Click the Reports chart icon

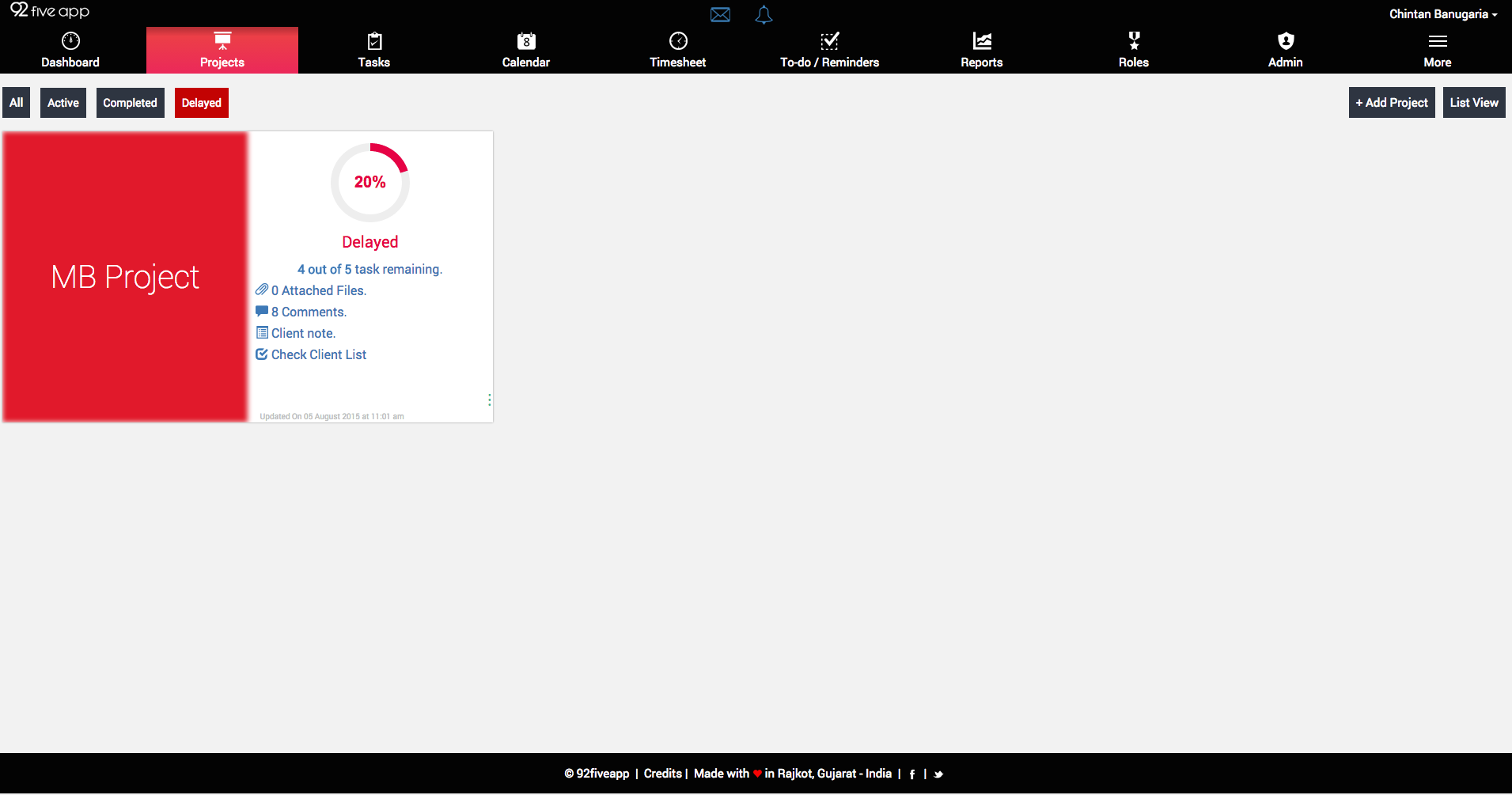coord(982,40)
